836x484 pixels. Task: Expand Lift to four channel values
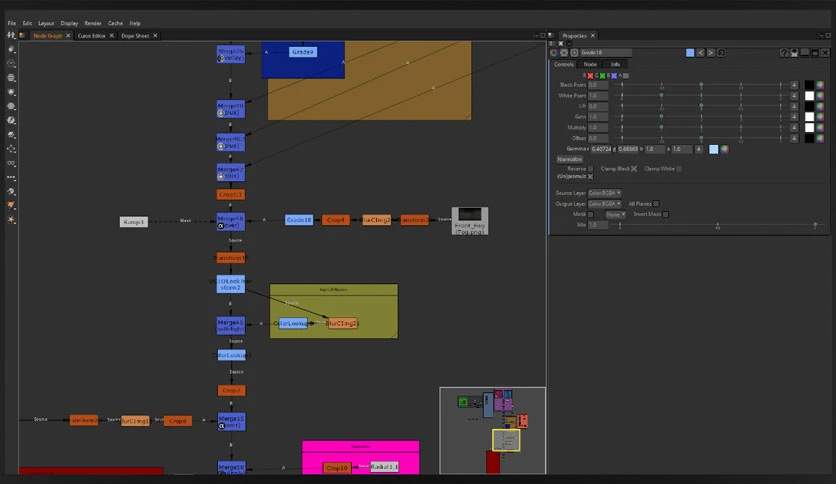click(x=794, y=107)
